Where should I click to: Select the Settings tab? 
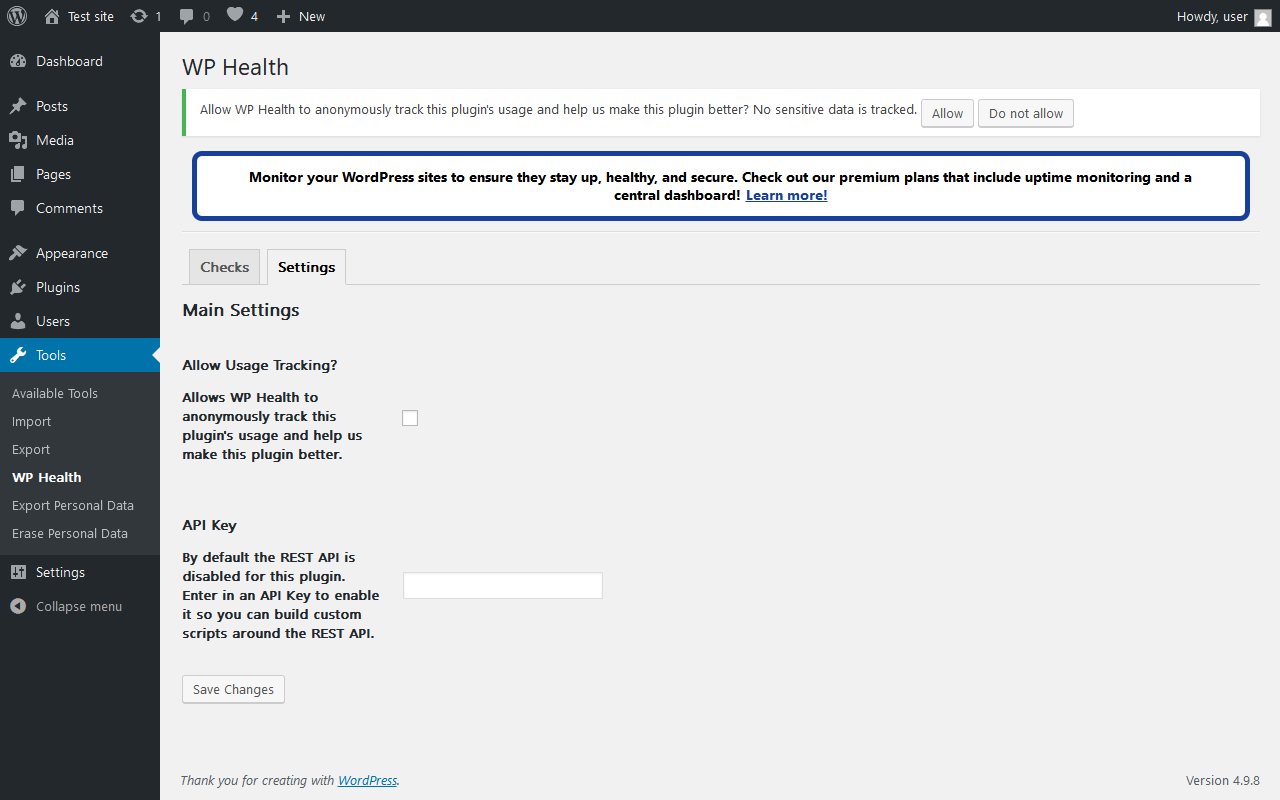coord(306,267)
